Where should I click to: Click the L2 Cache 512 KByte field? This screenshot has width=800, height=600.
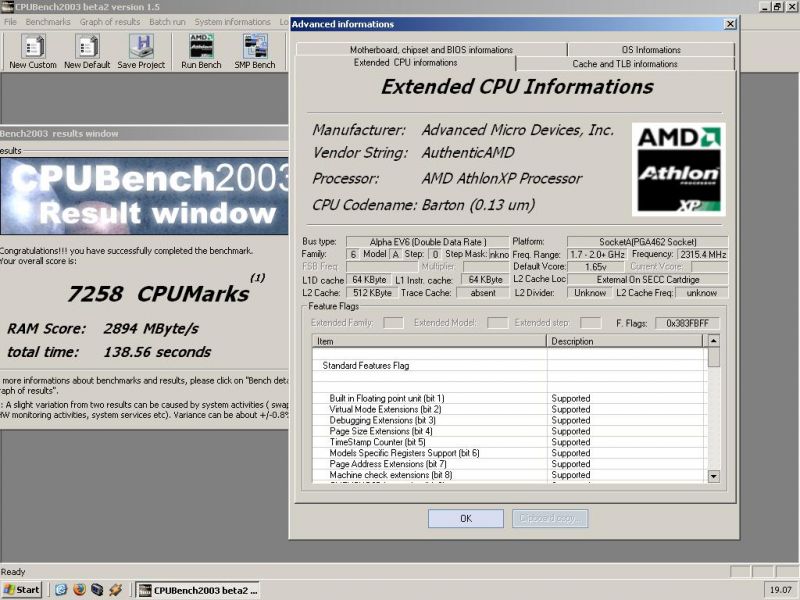pyautogui.click(x=372, y=293)
